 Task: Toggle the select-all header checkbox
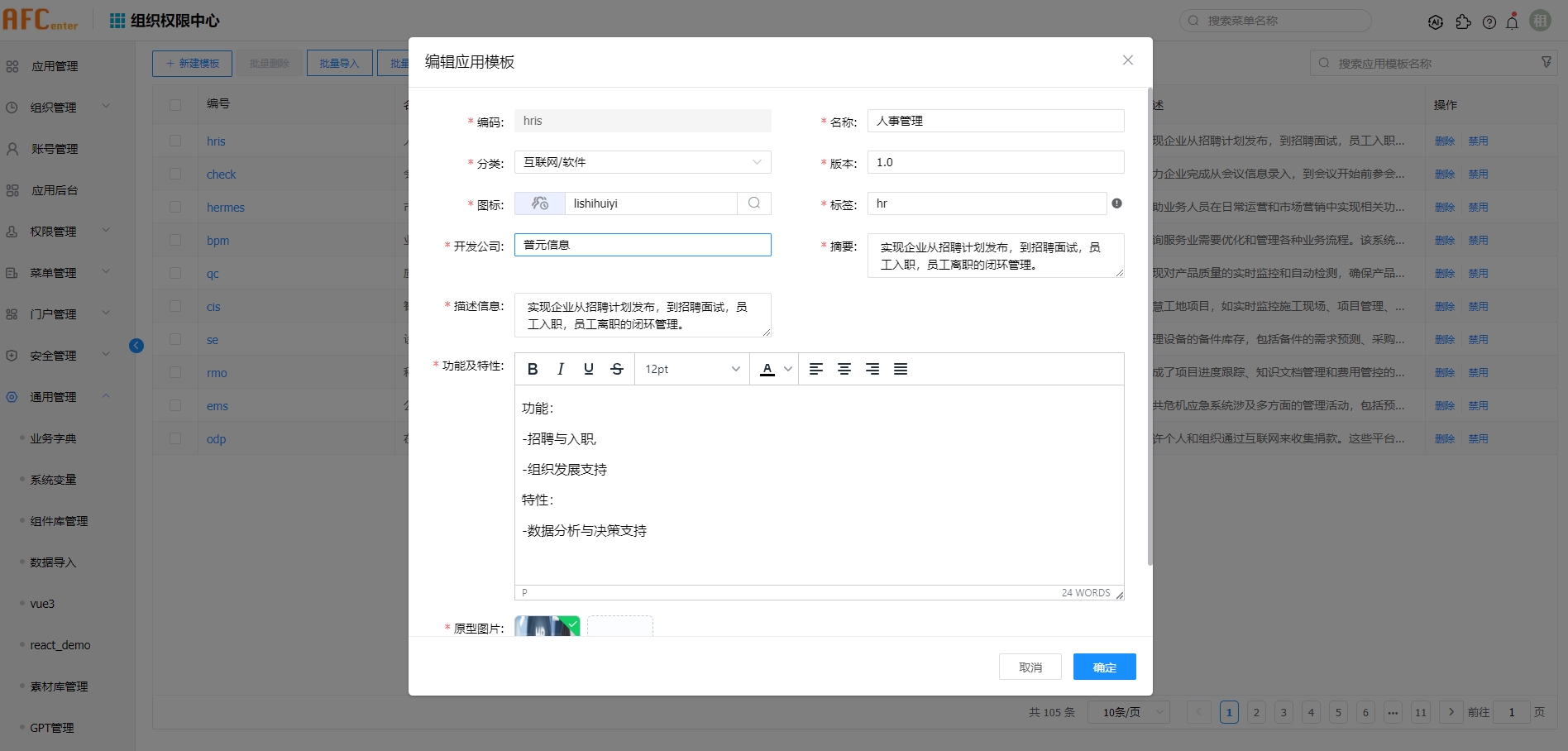[x=175, y=105]
